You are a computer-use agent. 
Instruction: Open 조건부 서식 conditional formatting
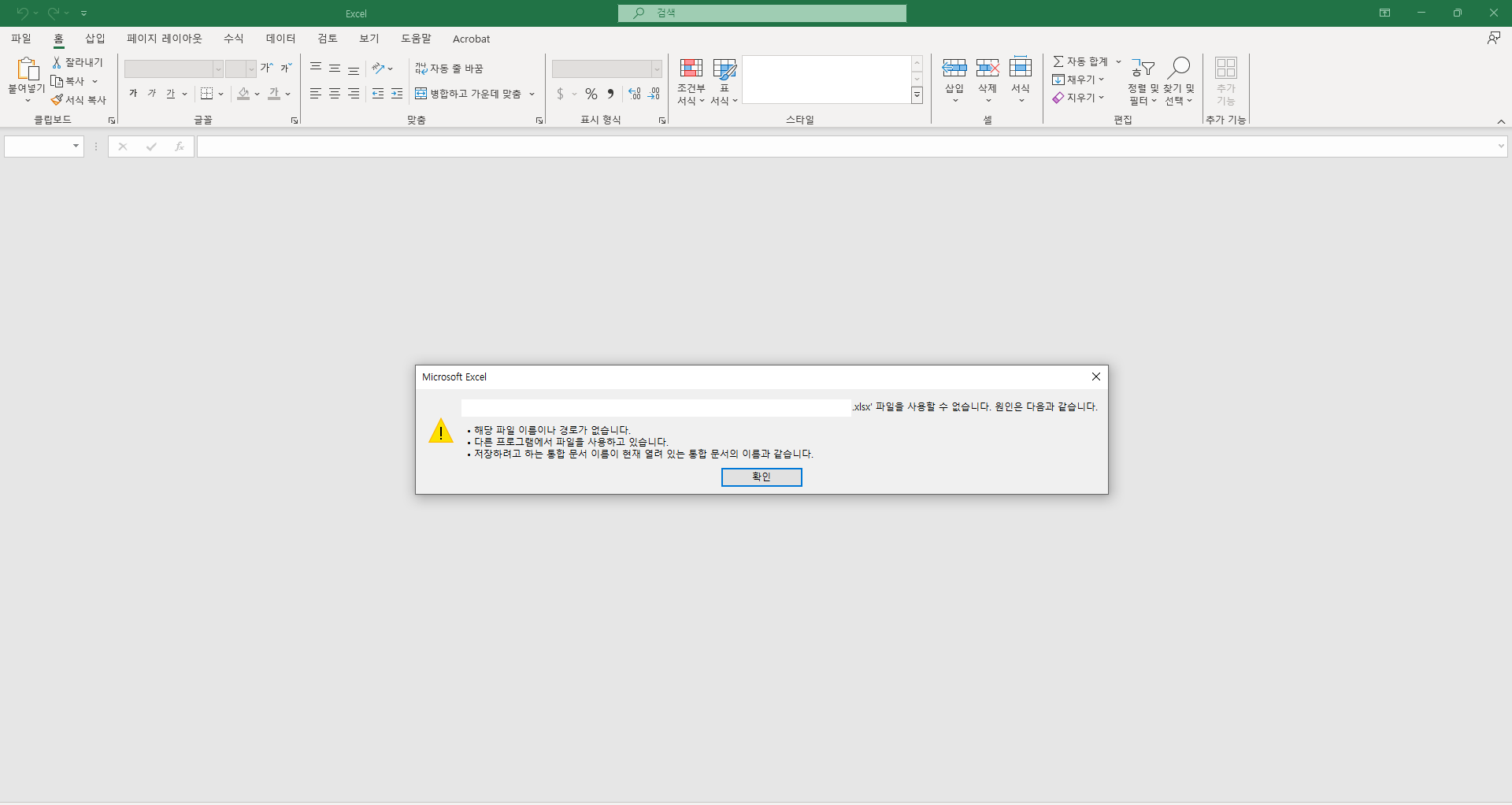(x=691, y=81)
